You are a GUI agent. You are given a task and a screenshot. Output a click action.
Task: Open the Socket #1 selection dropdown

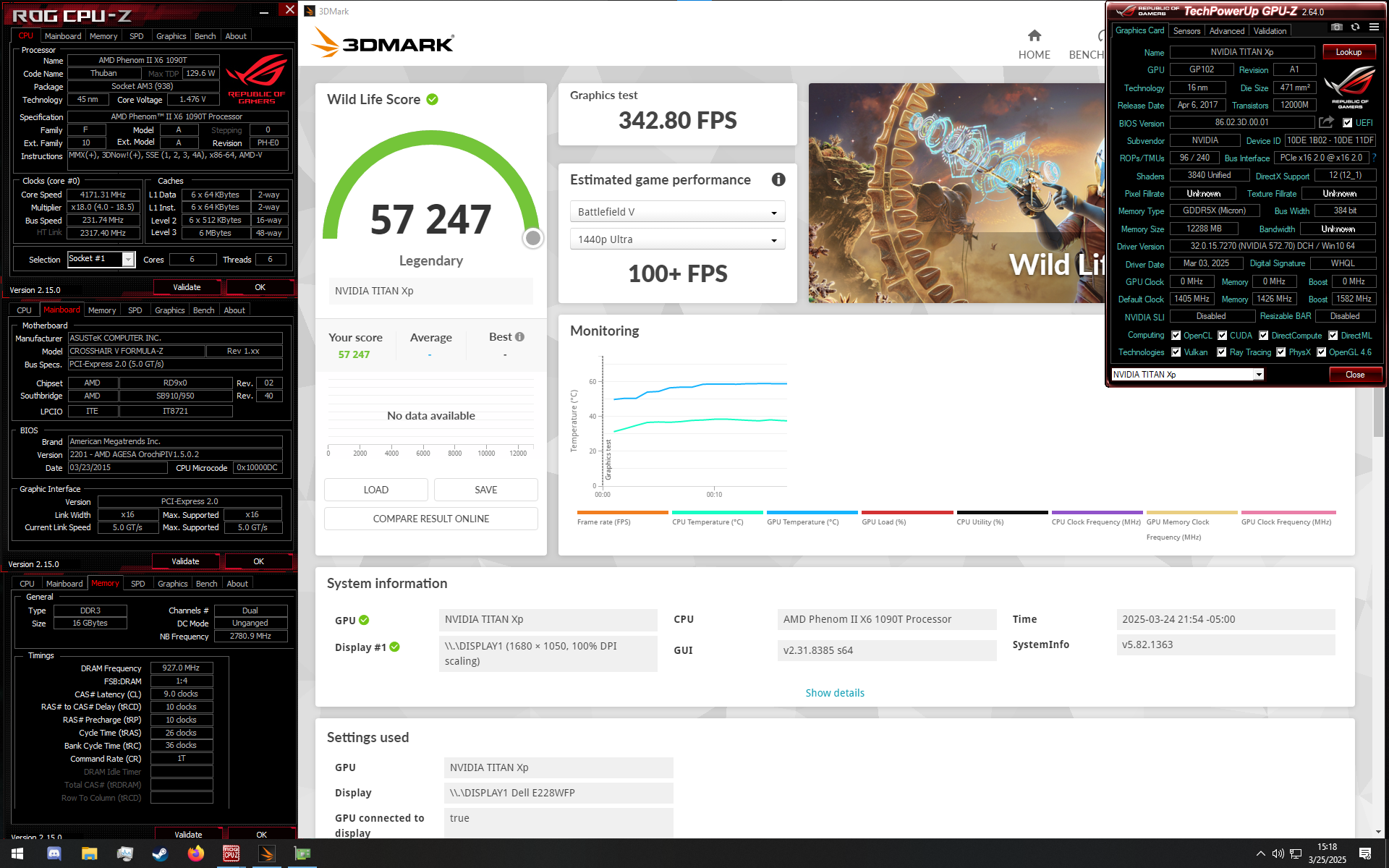coord(101,259)
